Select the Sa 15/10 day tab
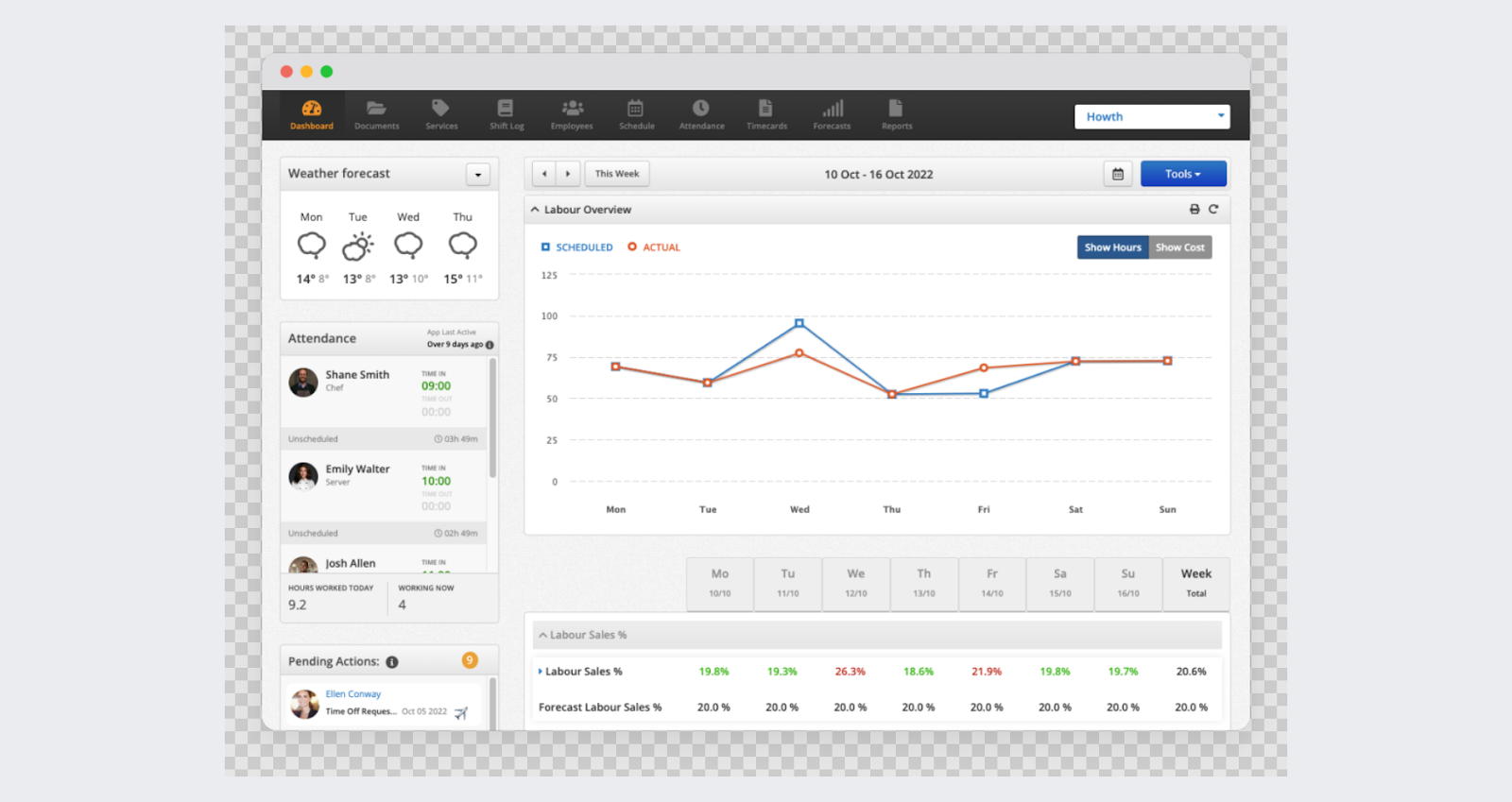The height and width of the screenshot is (802, 1512). (1060, 584)
